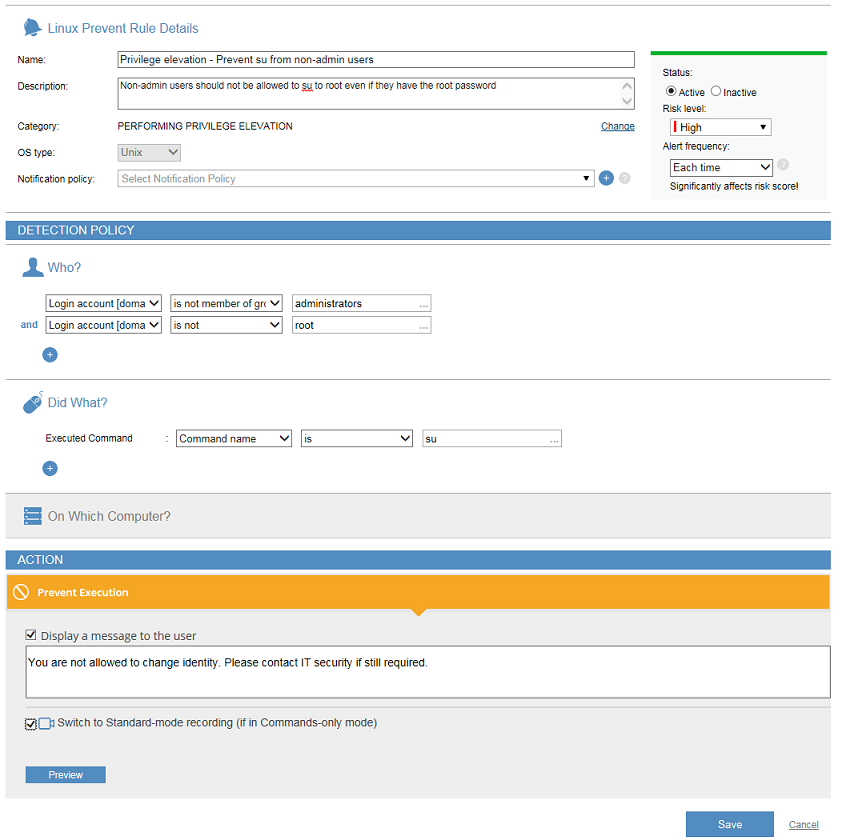Click the Save button
Image resolution: width=846 pixels, height=840 pixels.
coord(729,824)
